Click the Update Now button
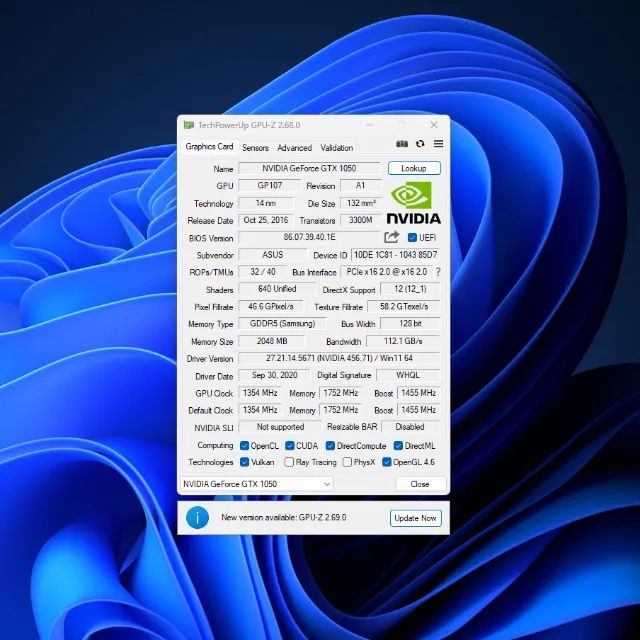Image resolution: width=640 pixels, height=640 pixels. (416, 518)
